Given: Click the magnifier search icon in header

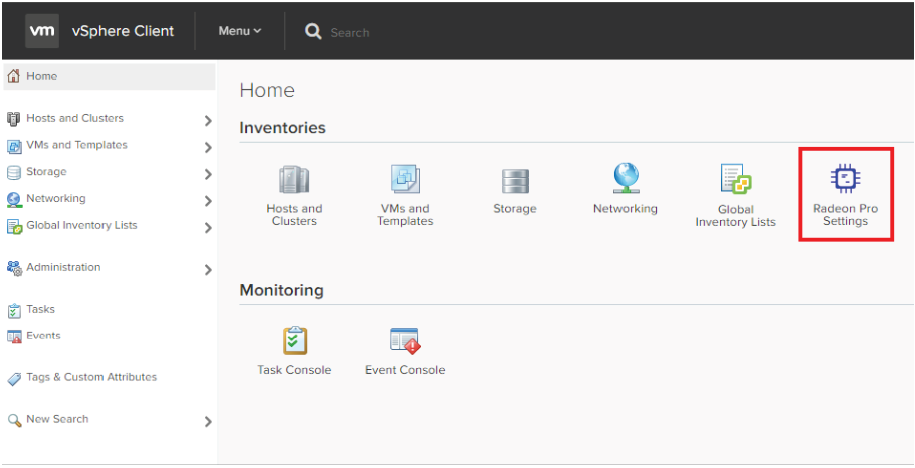Looking at the screenshot, I should 313,32.
